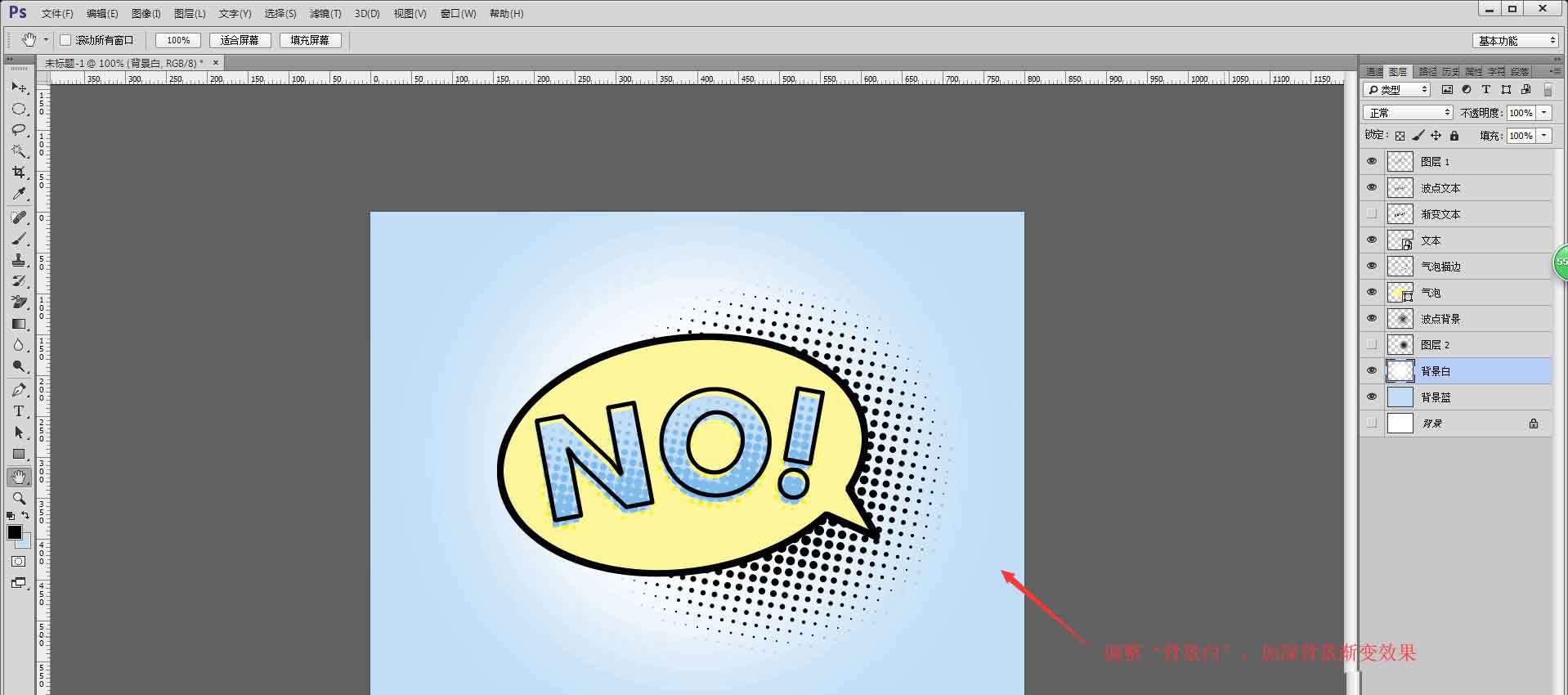Filter layers by adjustment layer type
The height and width of the screenshot is (695, 1568).
(x=1467, y=89)
